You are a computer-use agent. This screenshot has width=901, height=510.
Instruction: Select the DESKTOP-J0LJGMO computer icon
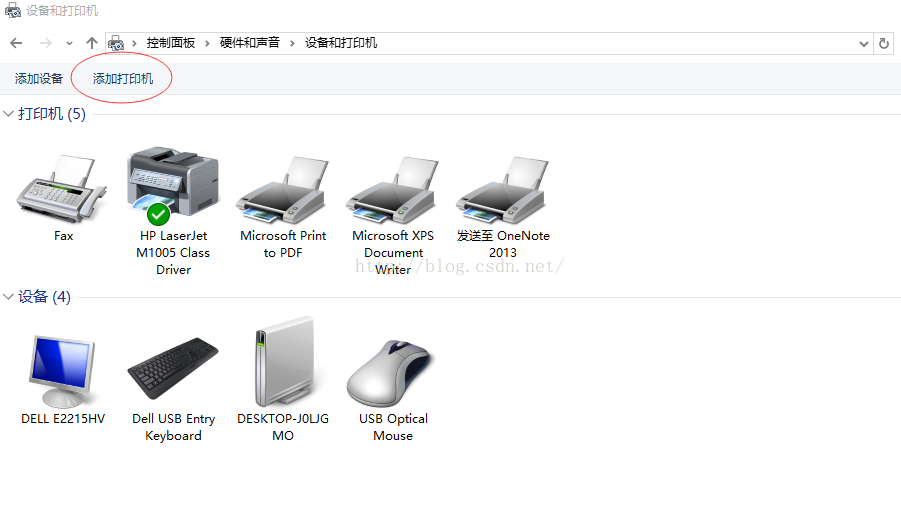(x=284, y=362)
